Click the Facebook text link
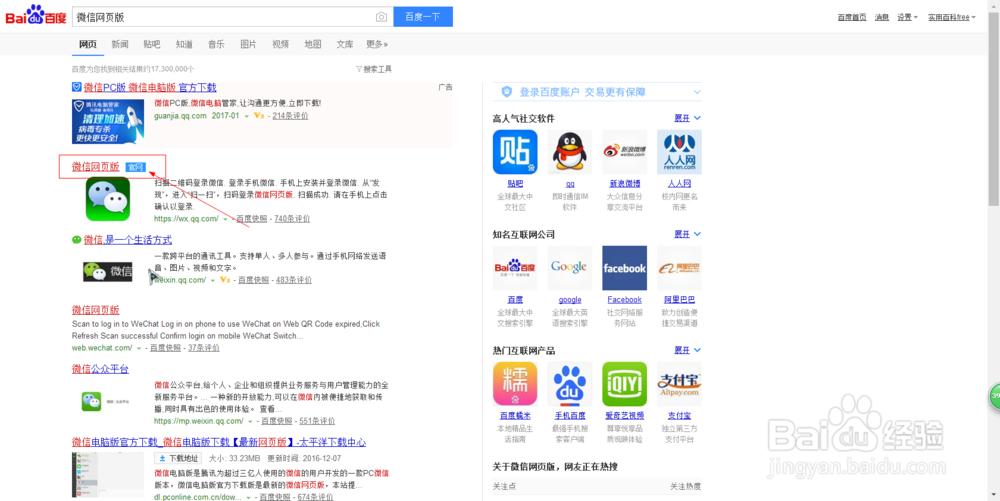1000x501 pixels. [x=624, y=300]
